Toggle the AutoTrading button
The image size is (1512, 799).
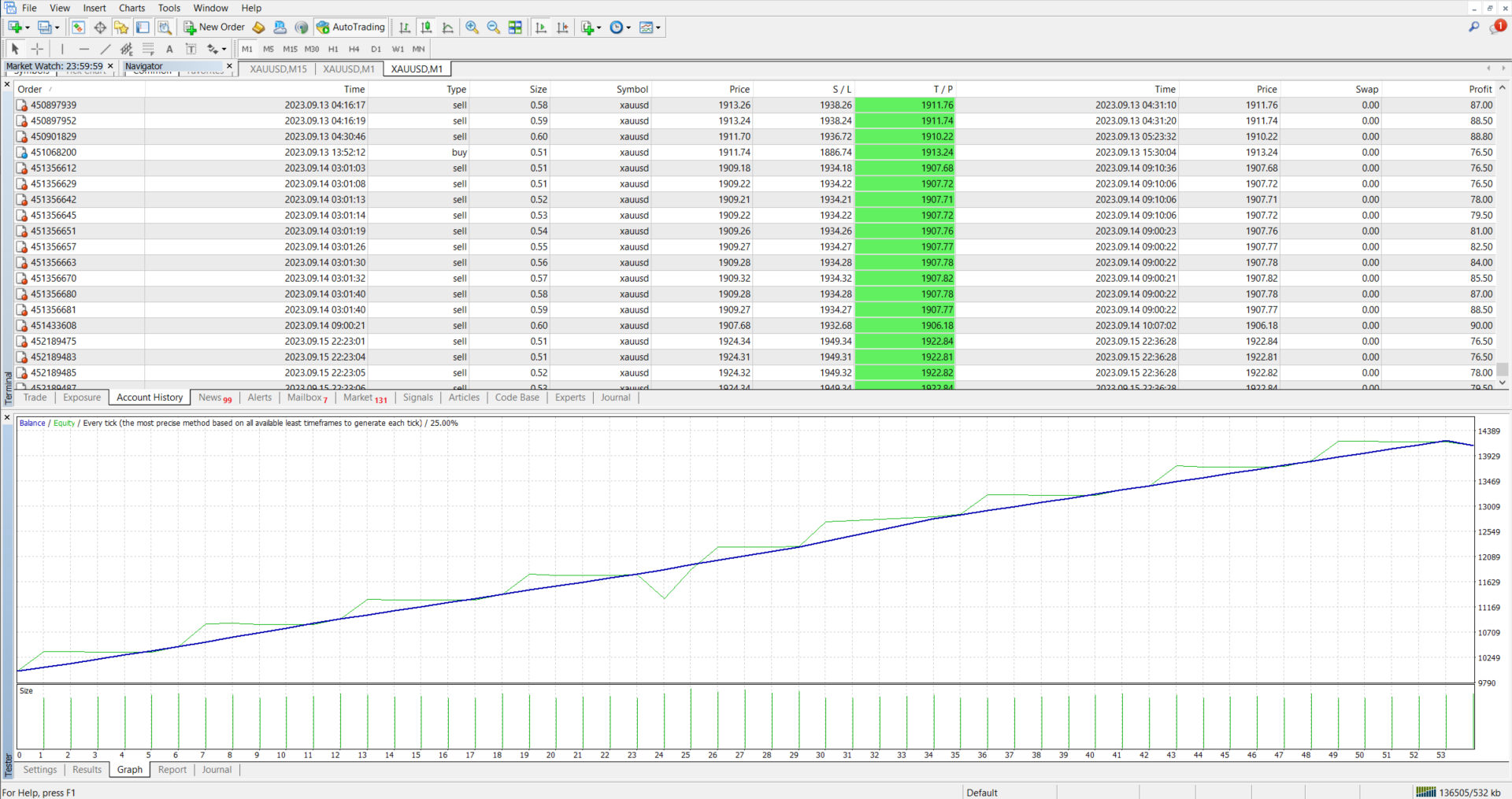tap(351, 28)
